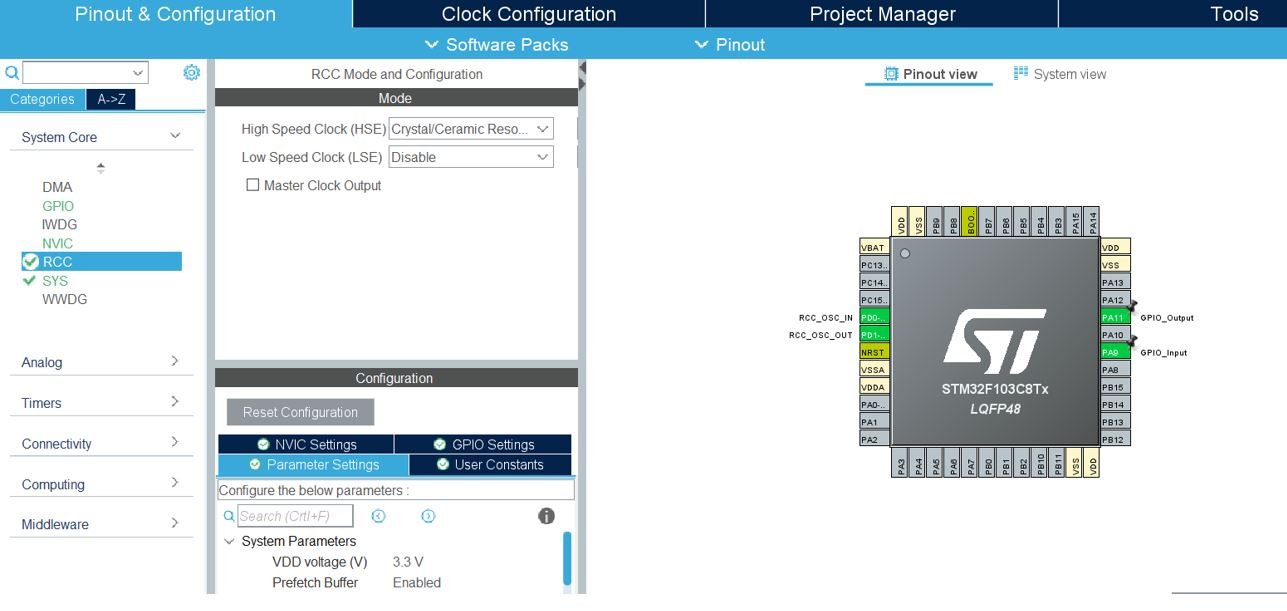Screen dimensions: 1287x611
Task: Select the VSSA pin on the chip
Action: click(x=875, y=369)
